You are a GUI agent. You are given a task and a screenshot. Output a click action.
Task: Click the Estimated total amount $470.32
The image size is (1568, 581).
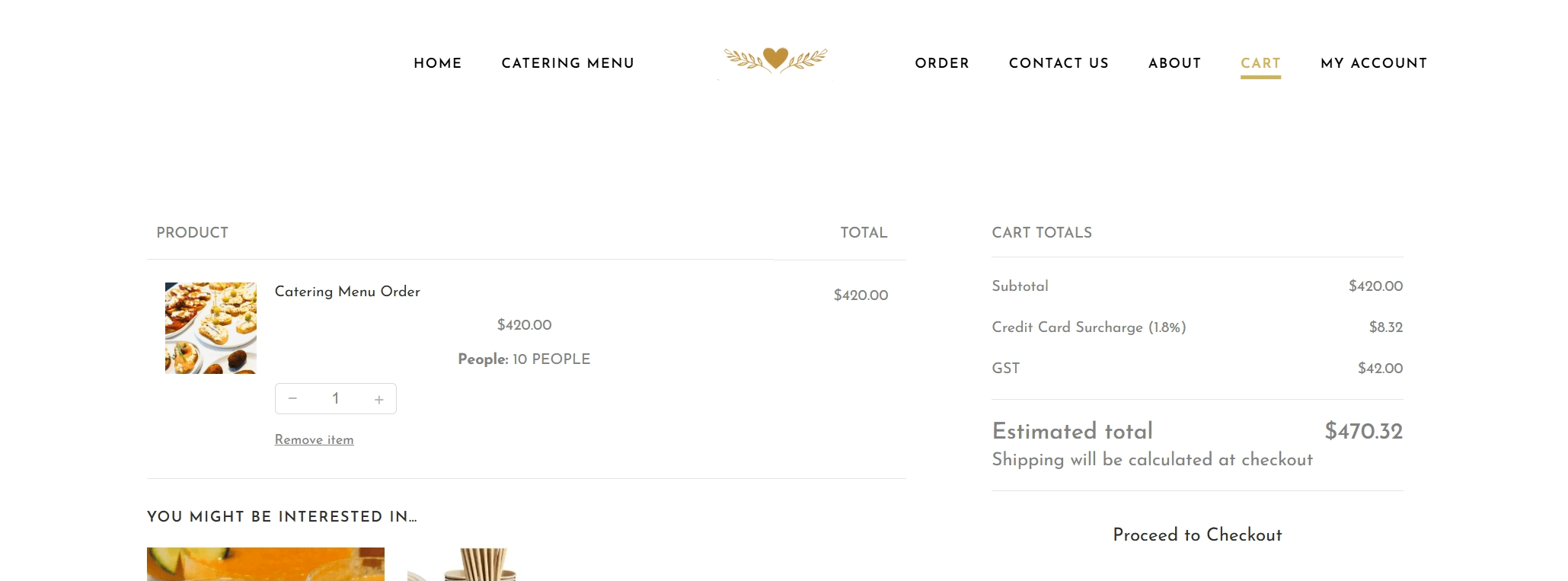(1363, 431)
